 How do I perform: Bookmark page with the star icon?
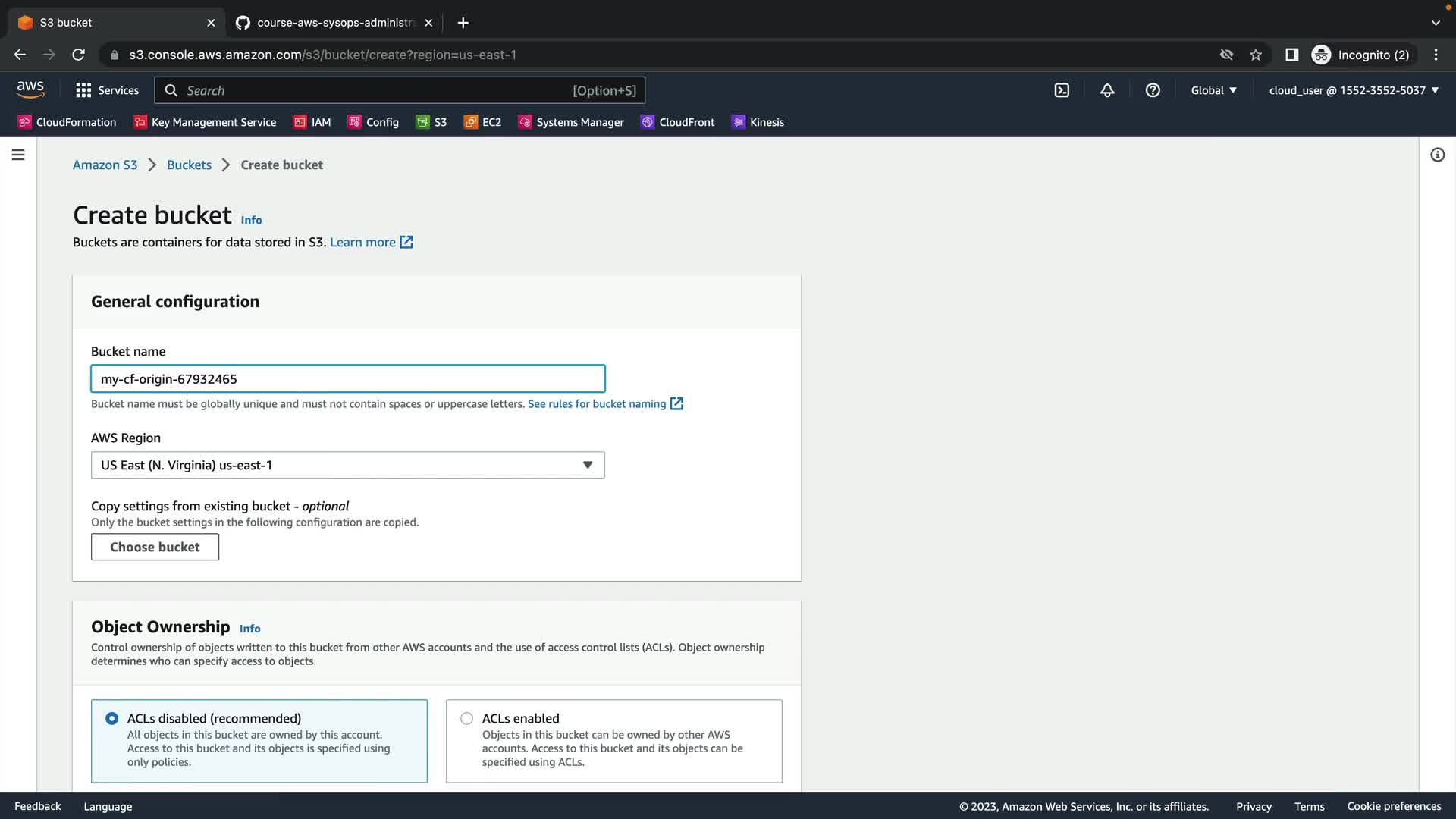tap(1256, 55)
